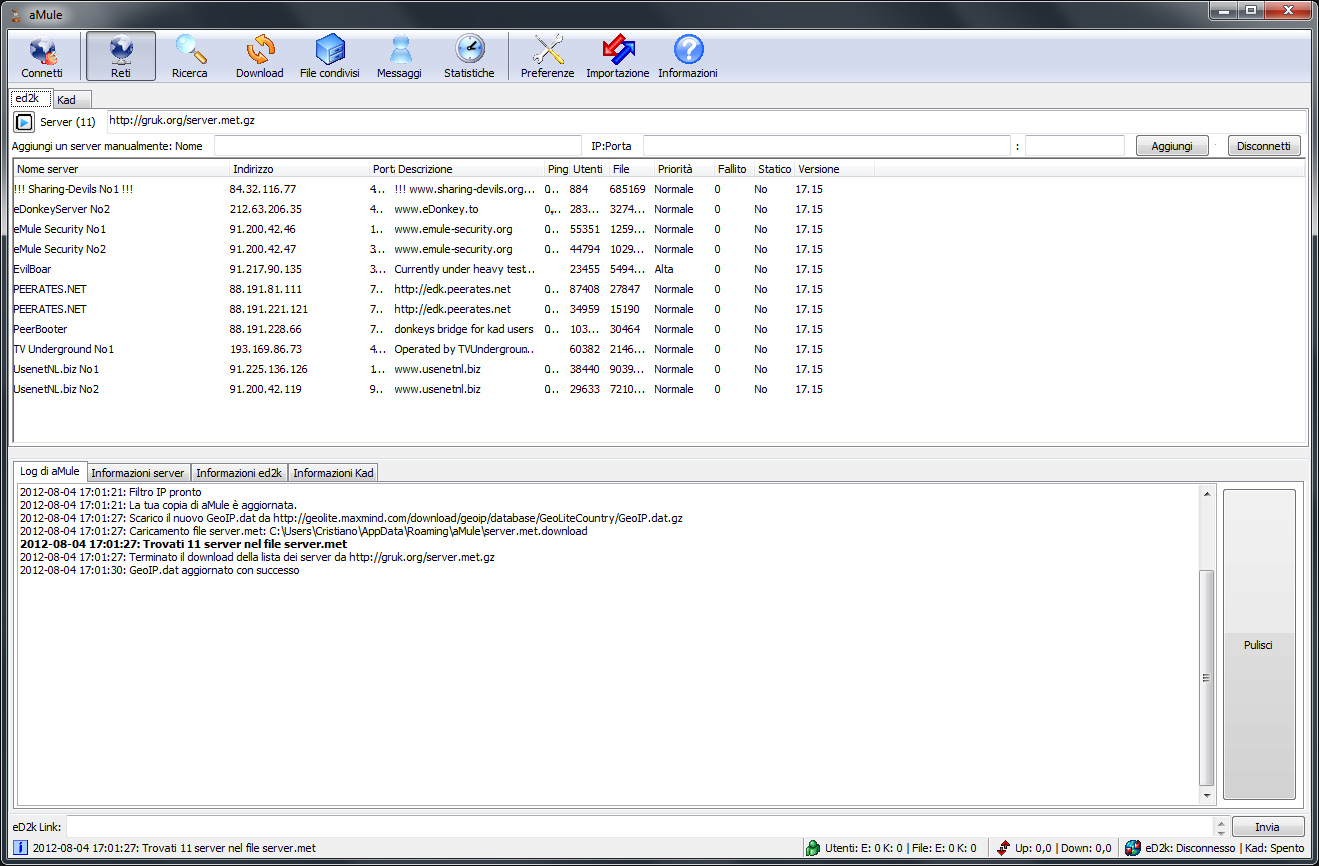
Task: Click the Connetti toolbar icon
Action: click(x=42, y=57)
